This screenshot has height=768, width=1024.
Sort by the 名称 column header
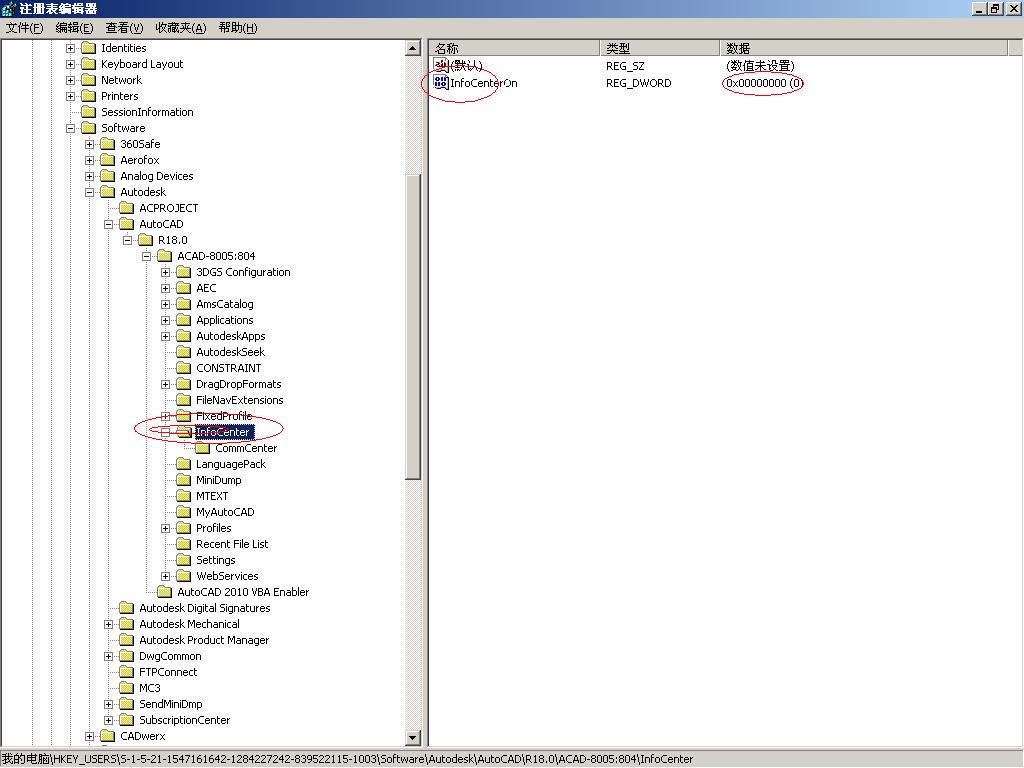tap(515, 48)
